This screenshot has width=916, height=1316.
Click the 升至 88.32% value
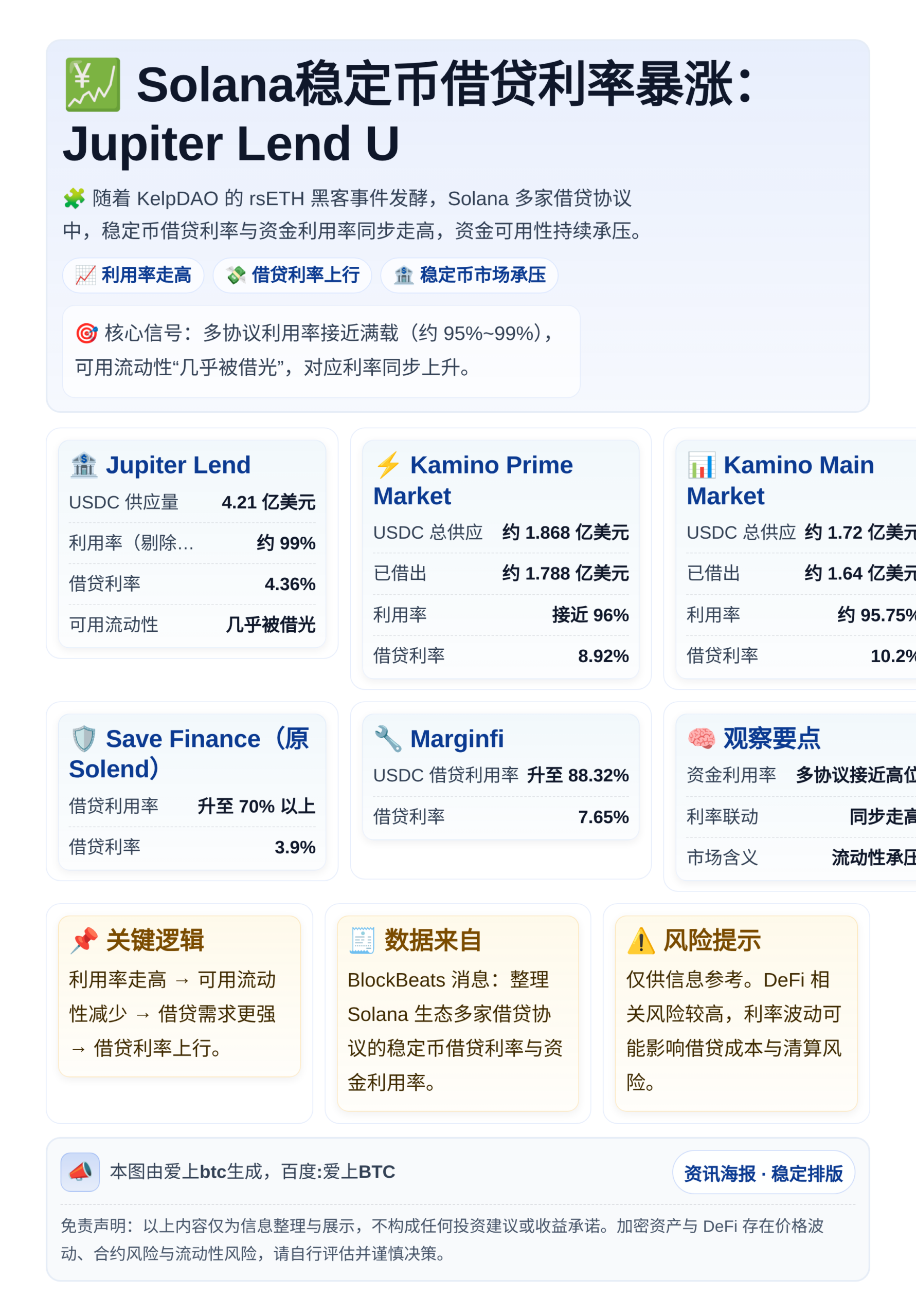pyautogui.click(x=578, y=776)
